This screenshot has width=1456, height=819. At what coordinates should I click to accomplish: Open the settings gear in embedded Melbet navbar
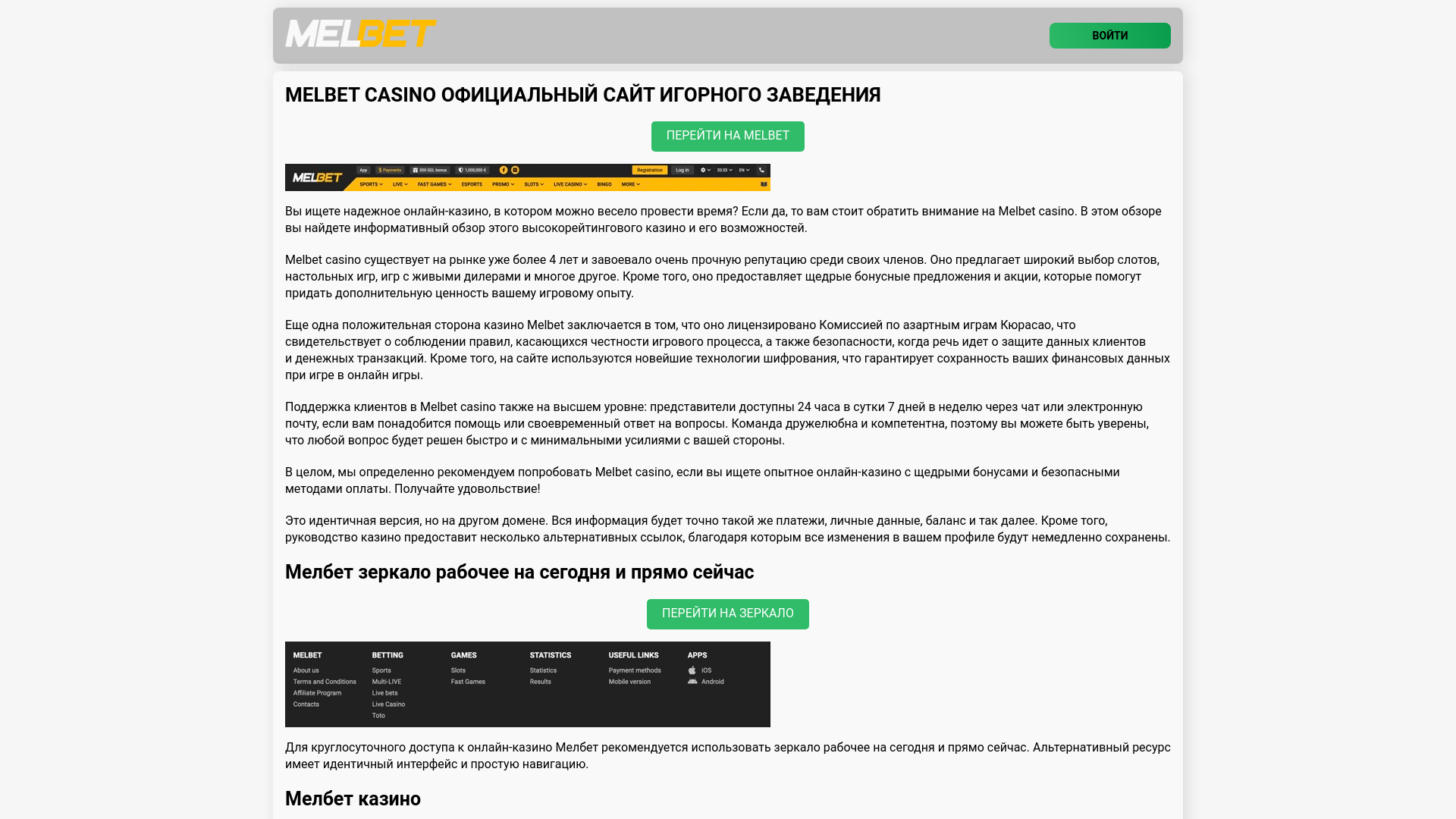(705, 170)
